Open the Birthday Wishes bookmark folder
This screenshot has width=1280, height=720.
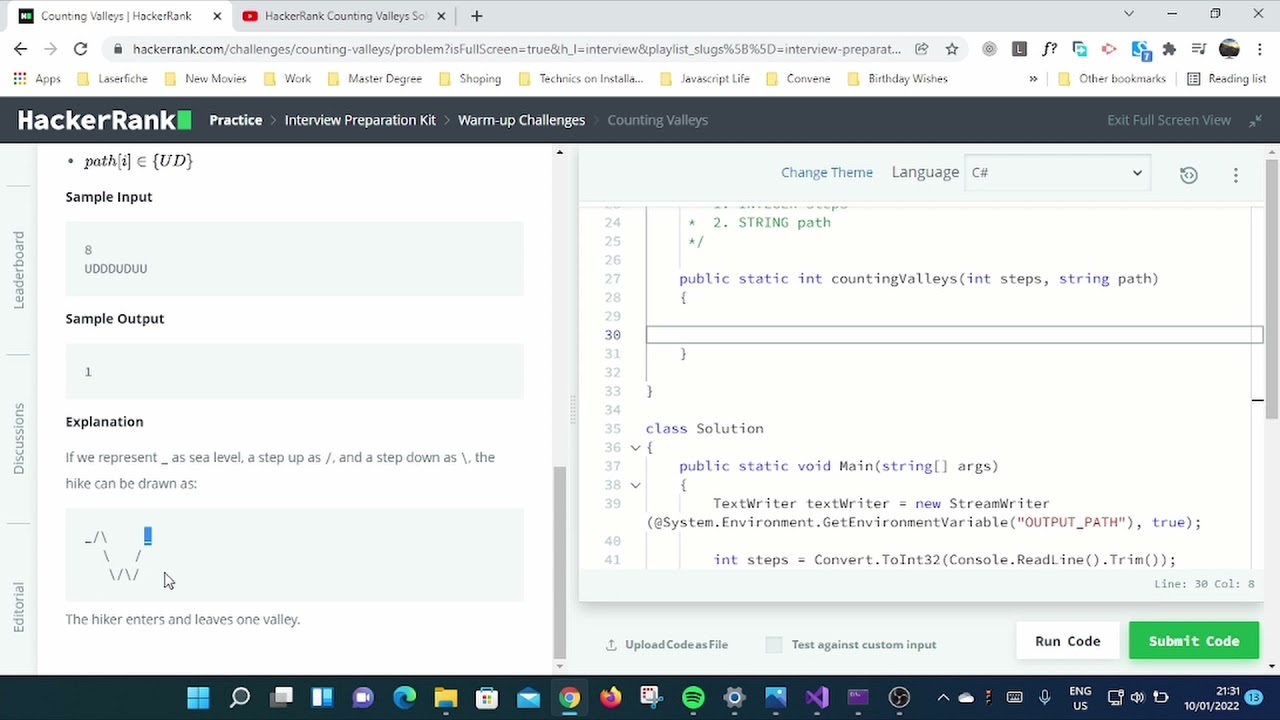pyautogui.click(x=897, y=78)
